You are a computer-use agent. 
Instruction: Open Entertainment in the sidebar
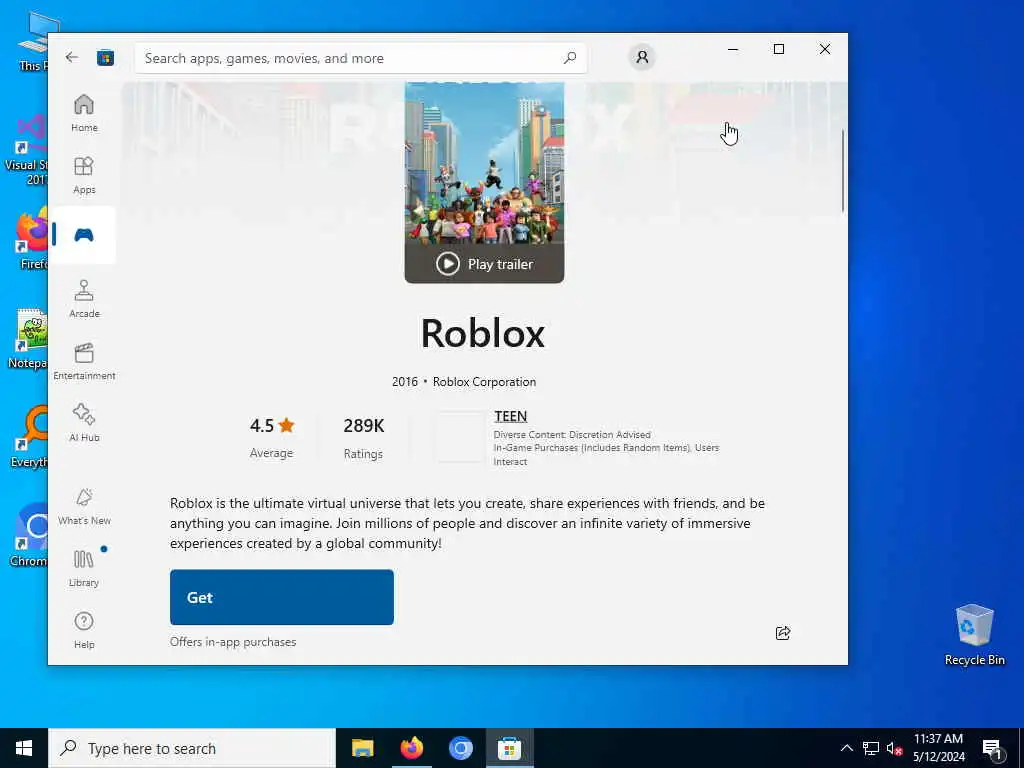pyautogui.click(x=84, y=361)
